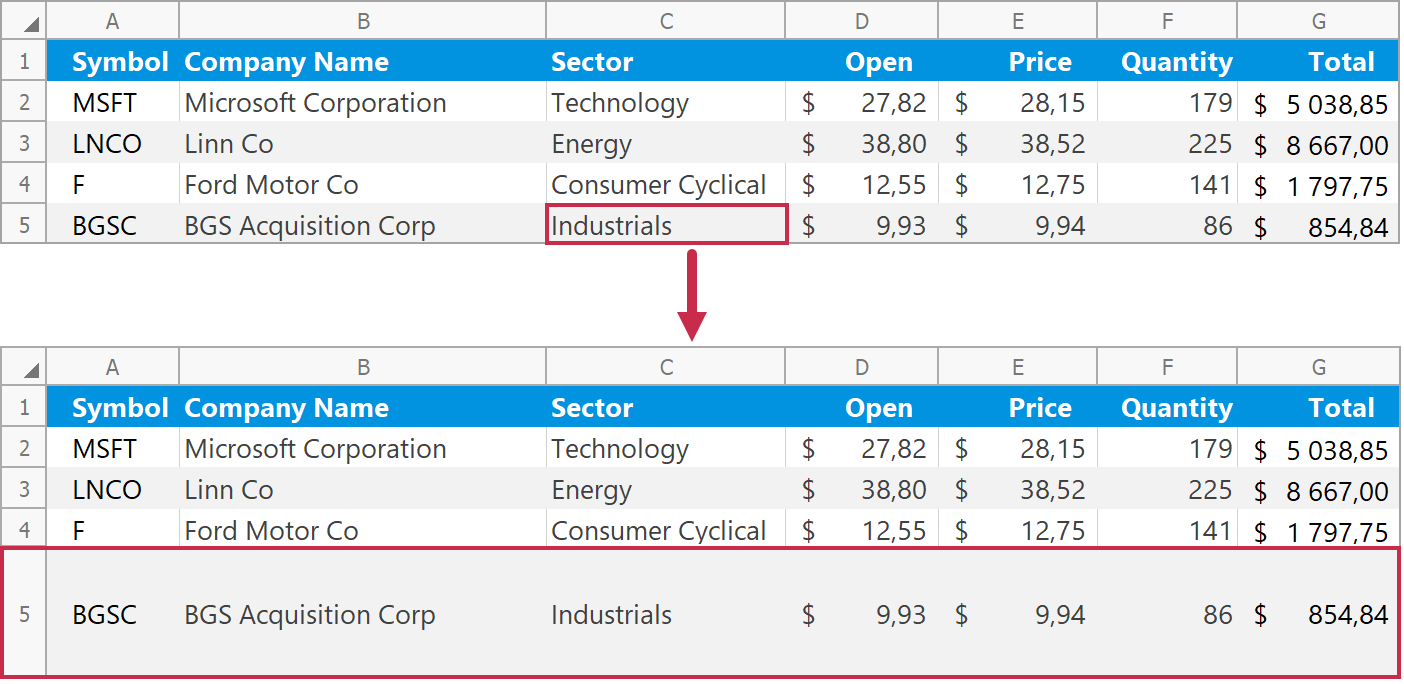The image size is (1404, 684).
Task: Select MSFT symbol cell in top sheet
Action: [113, 103]
